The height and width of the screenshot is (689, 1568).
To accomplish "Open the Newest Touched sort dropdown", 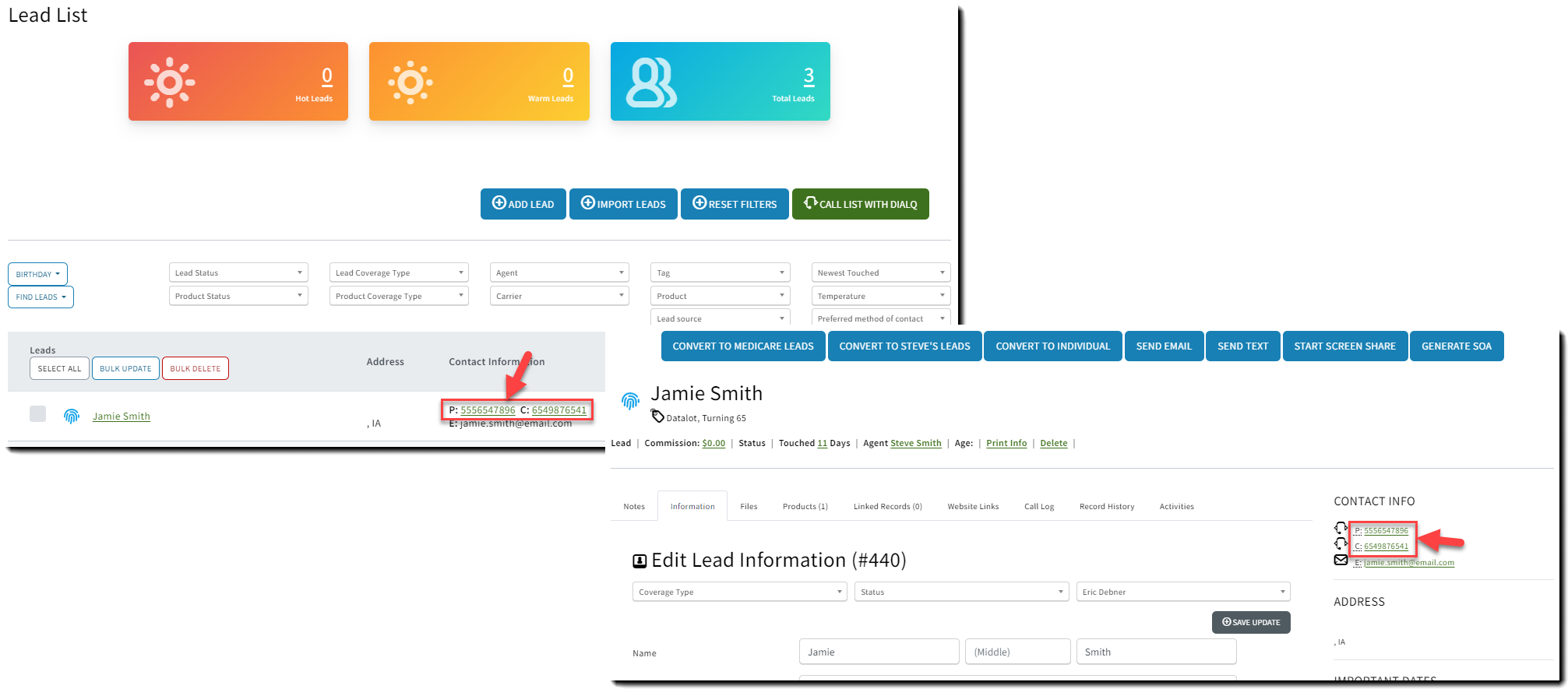I will (x=881, y=272).
